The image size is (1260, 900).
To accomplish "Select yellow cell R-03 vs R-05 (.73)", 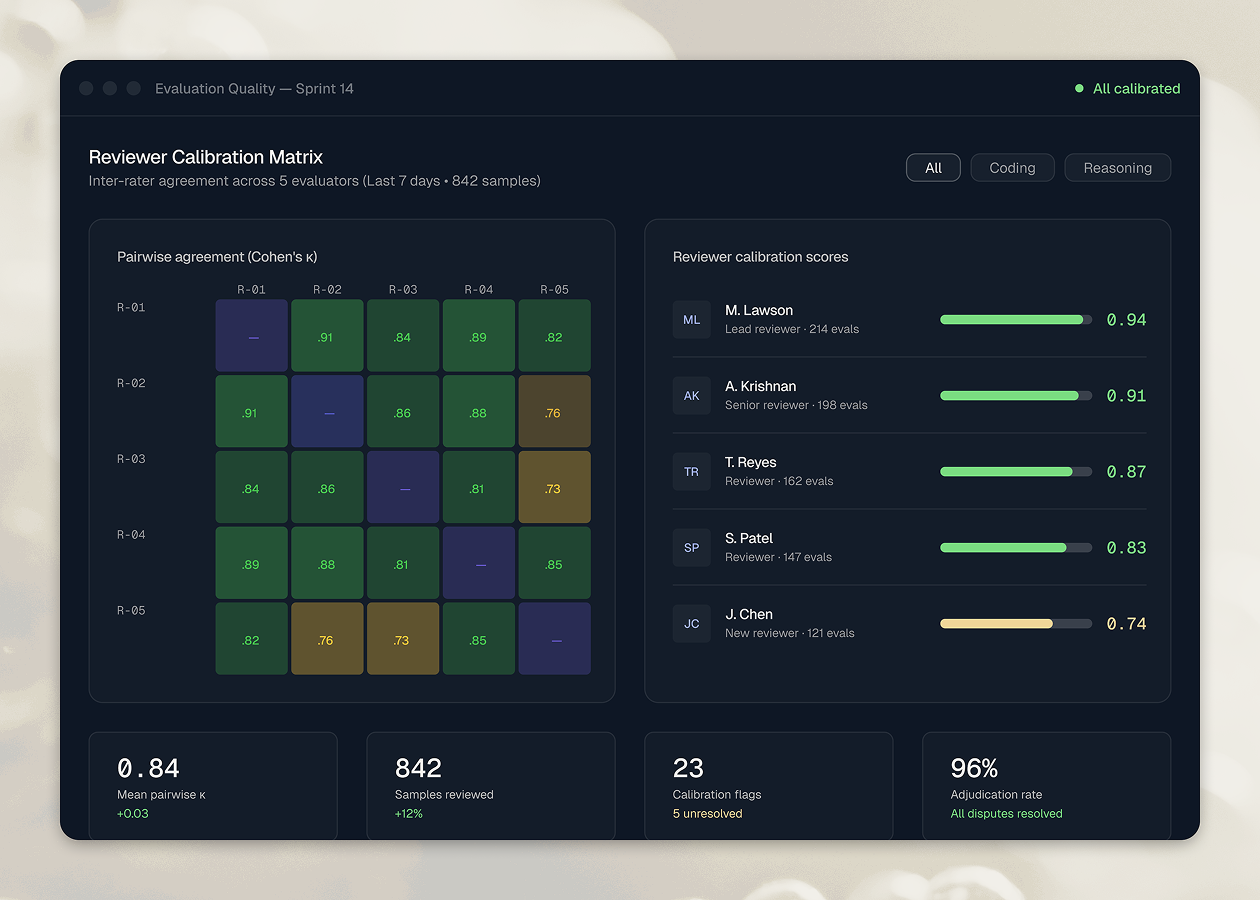I will click(554, 488).
